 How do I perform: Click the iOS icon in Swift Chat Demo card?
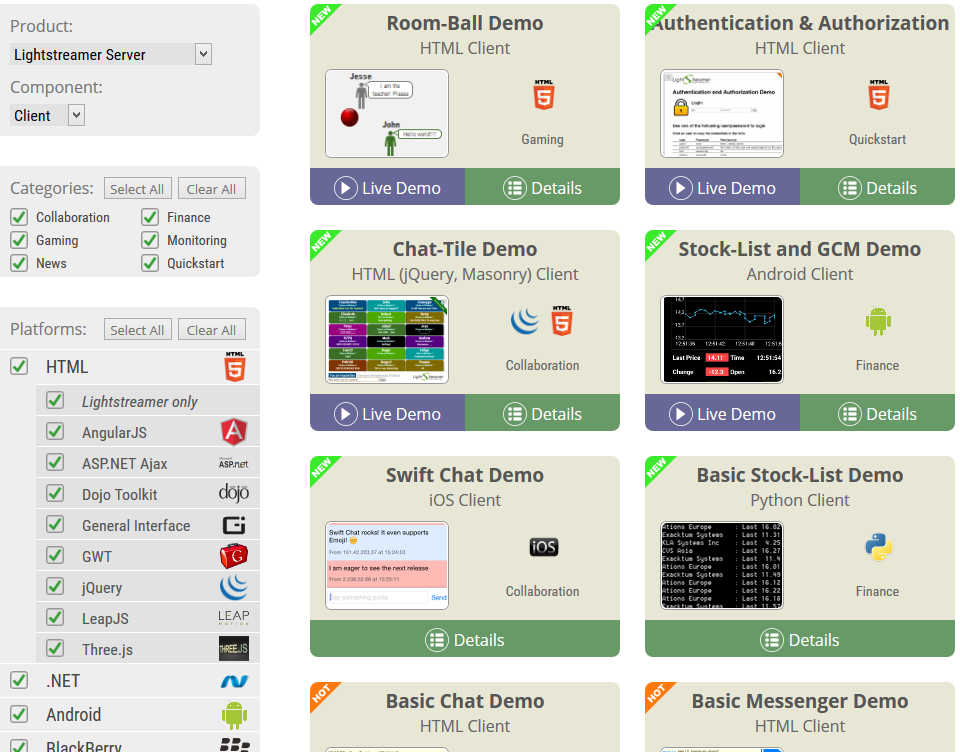[544, 547]
